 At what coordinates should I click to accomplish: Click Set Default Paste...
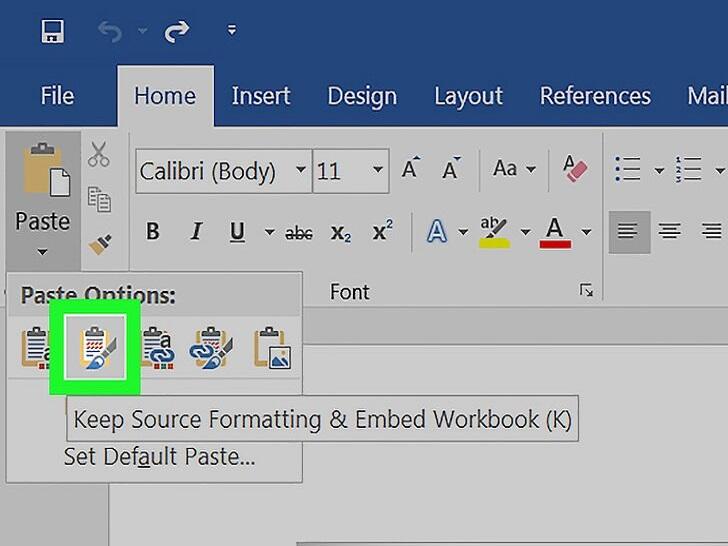159,457
